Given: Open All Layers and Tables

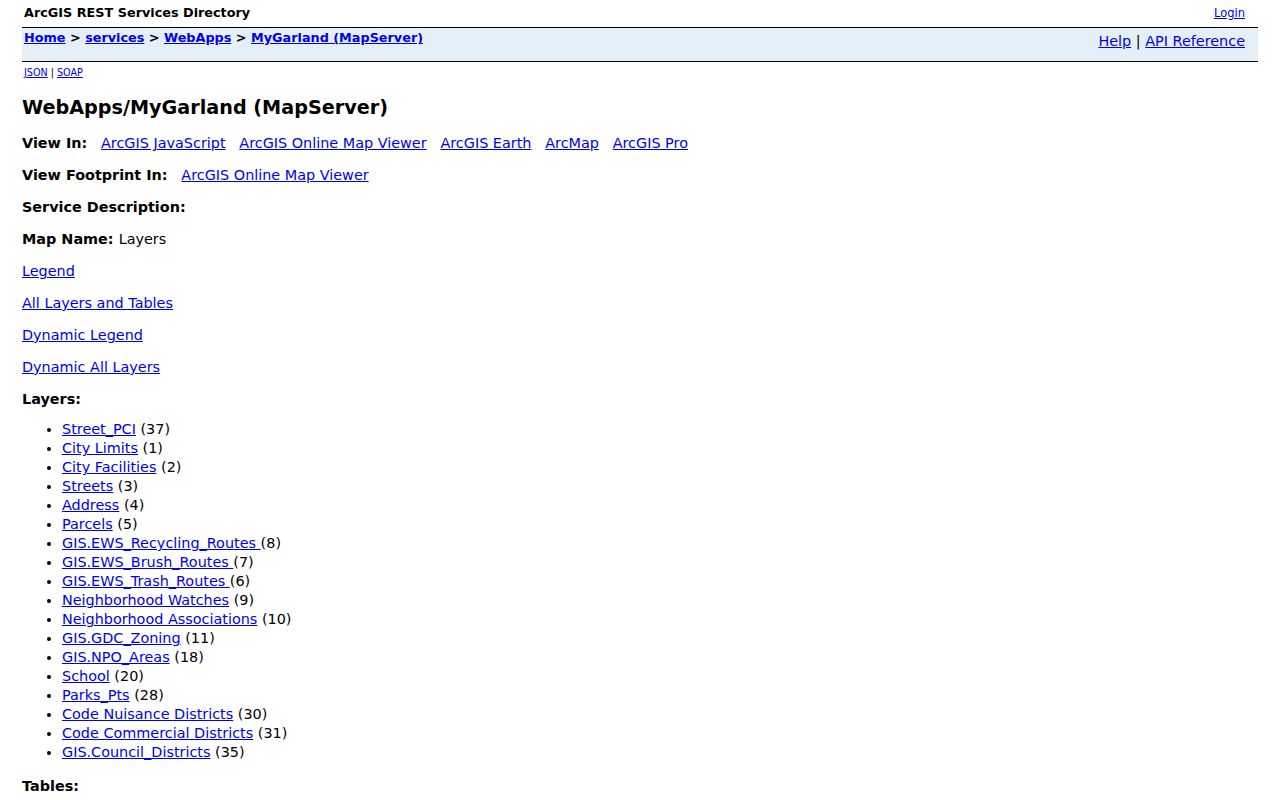Looking at the screenshot, I should click(x=97, y=303).
